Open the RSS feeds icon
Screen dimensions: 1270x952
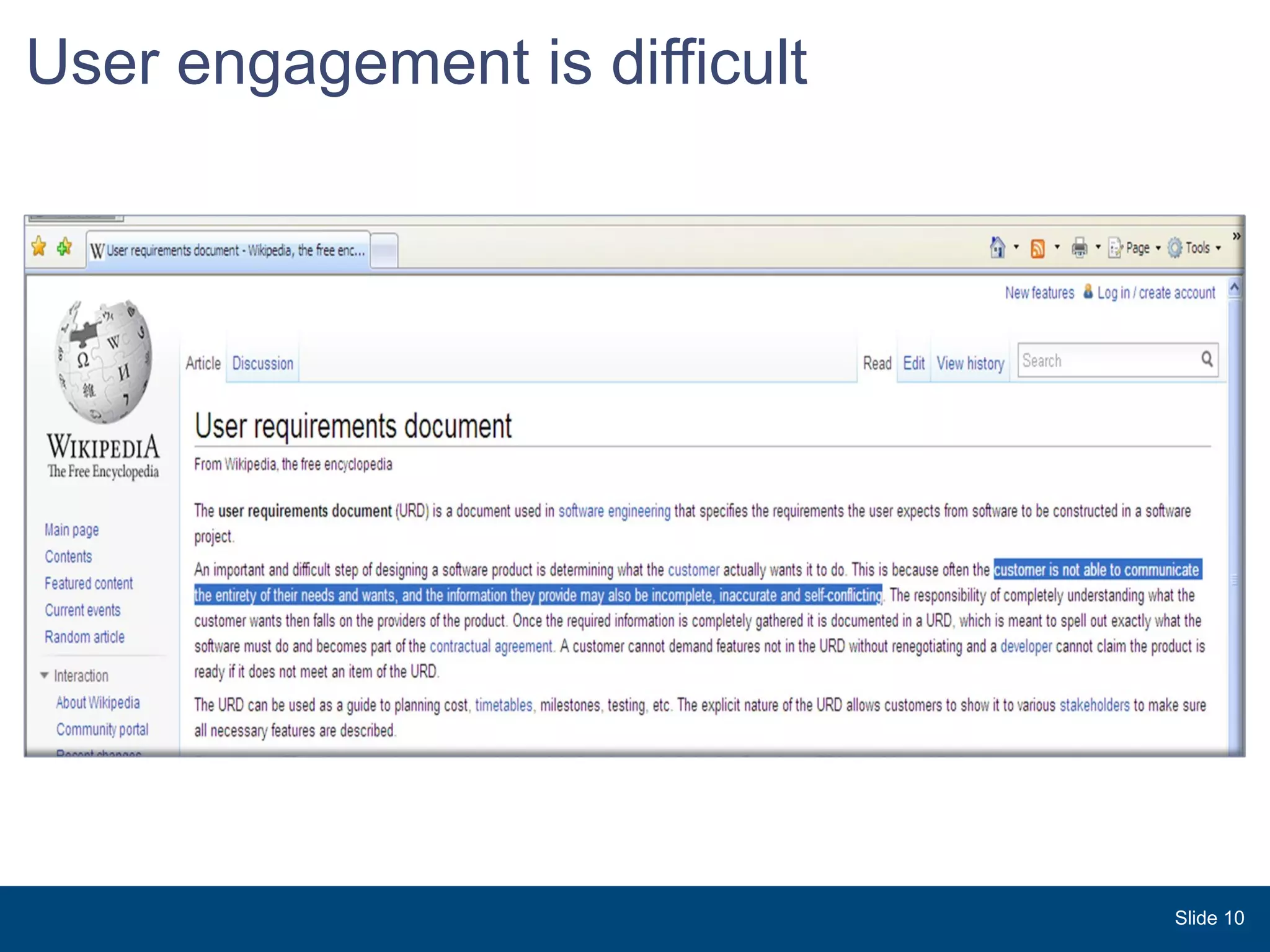tap(1037, 249)
